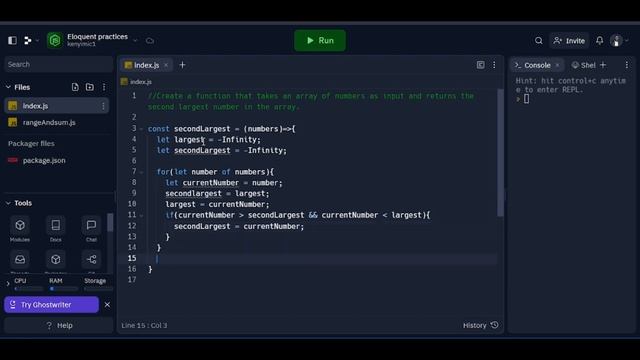Expand the resources usage panel

(8, 284)
